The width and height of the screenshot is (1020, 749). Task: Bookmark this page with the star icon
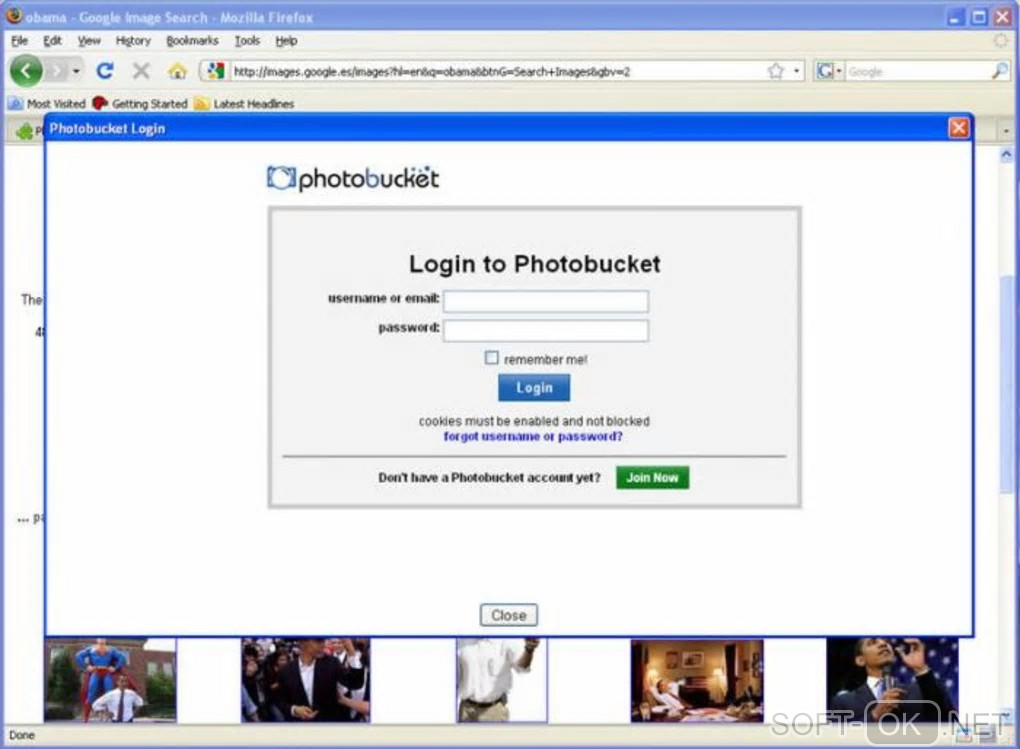[x=775, y=71]
